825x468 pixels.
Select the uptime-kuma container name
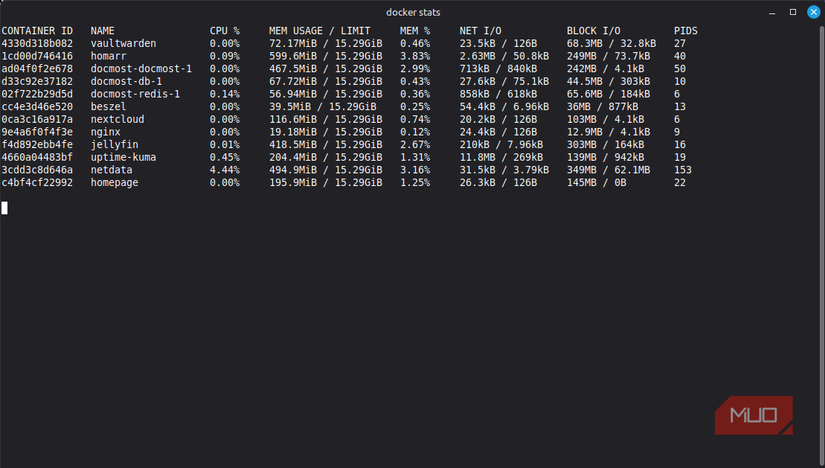(123, 157)
